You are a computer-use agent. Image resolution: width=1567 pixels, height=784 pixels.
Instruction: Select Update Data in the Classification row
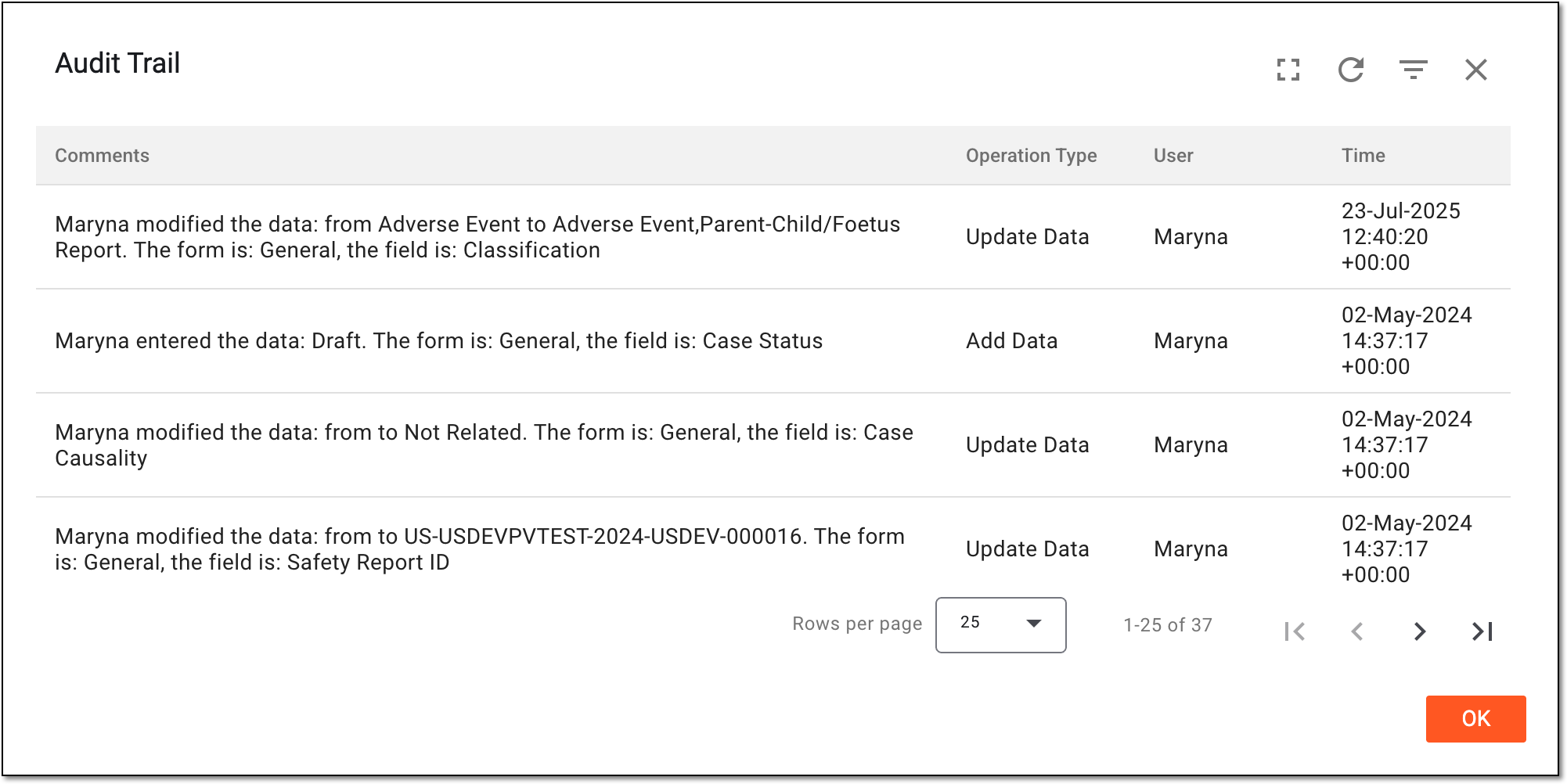pyautogui.click(x=1027, y=237)
